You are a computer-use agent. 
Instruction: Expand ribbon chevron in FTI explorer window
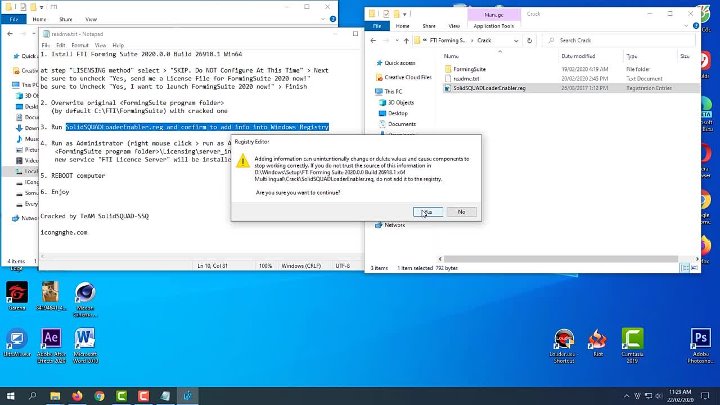[323, 19]
